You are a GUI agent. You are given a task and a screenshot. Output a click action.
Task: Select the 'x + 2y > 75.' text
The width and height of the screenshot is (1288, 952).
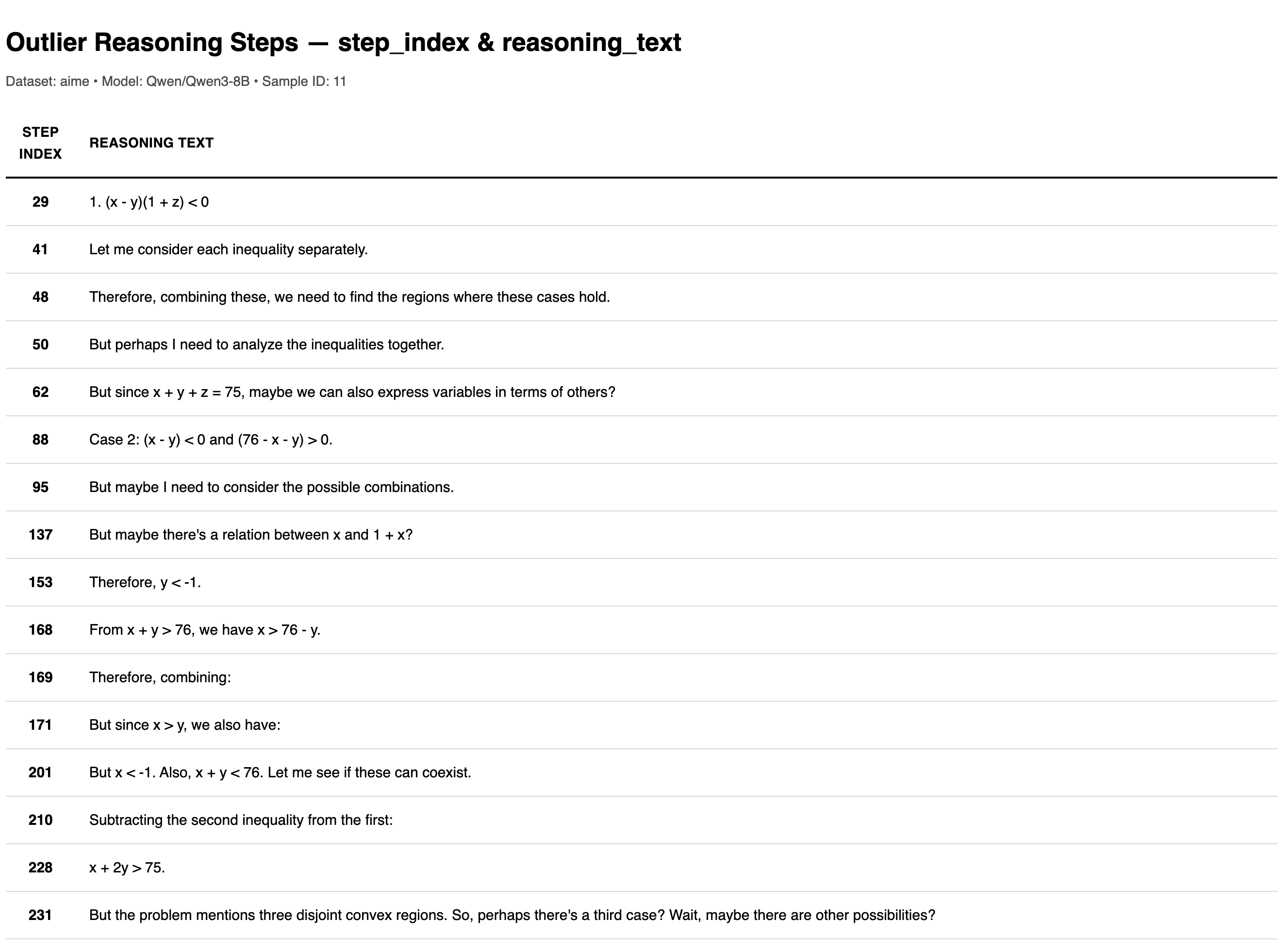(x=127, y=867)
